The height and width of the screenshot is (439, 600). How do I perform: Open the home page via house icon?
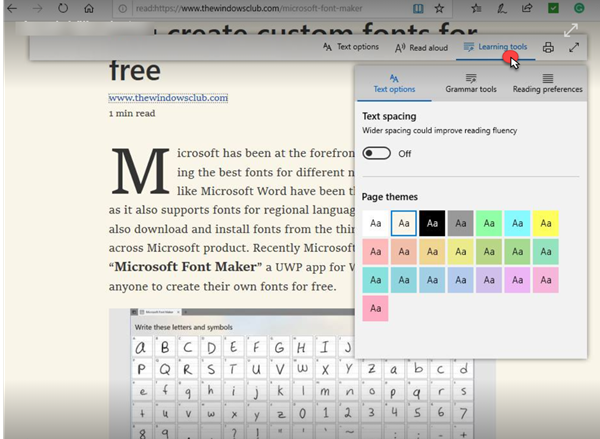(x=89, y=8)
